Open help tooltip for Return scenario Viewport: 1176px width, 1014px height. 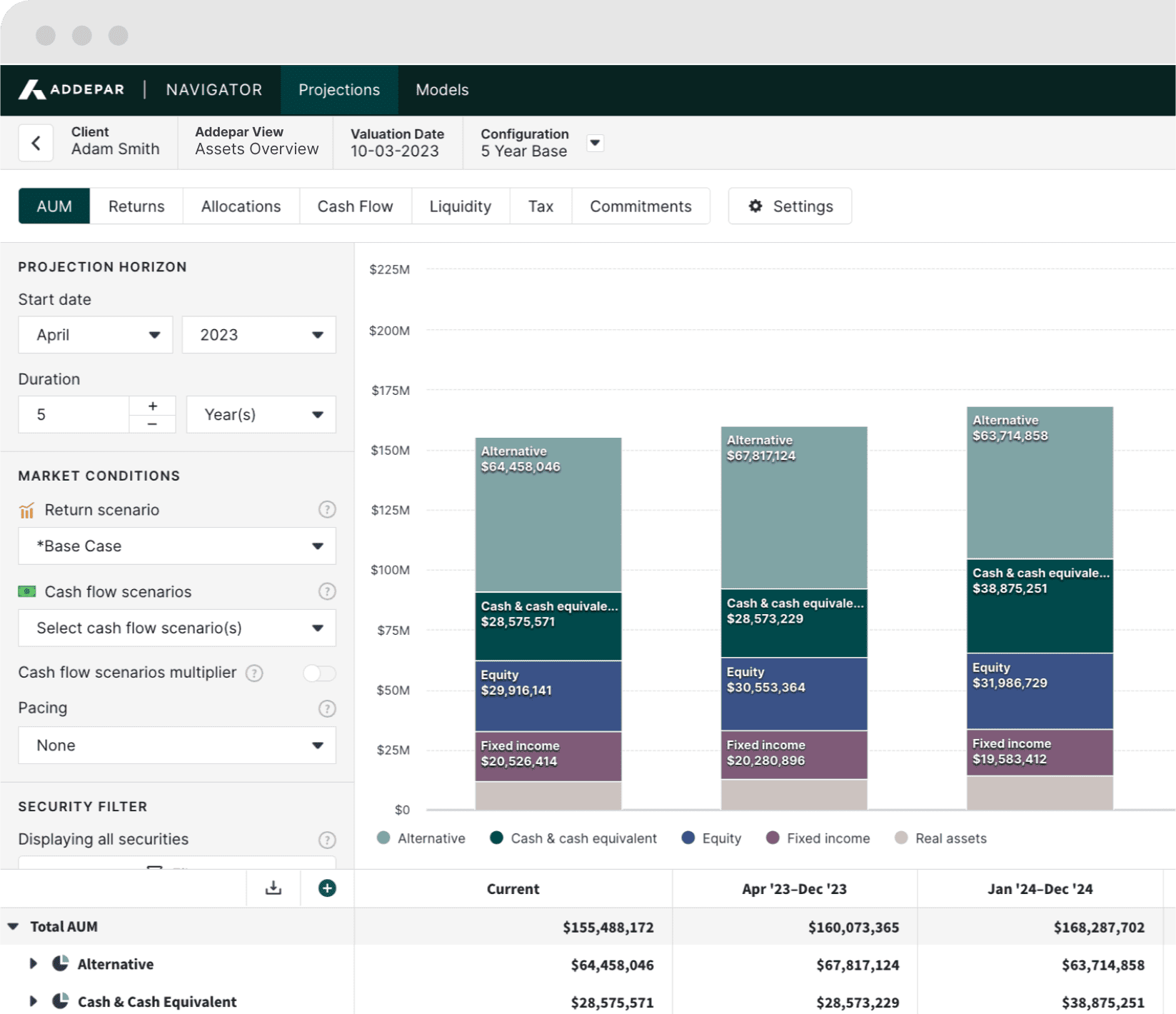[327, 510]
